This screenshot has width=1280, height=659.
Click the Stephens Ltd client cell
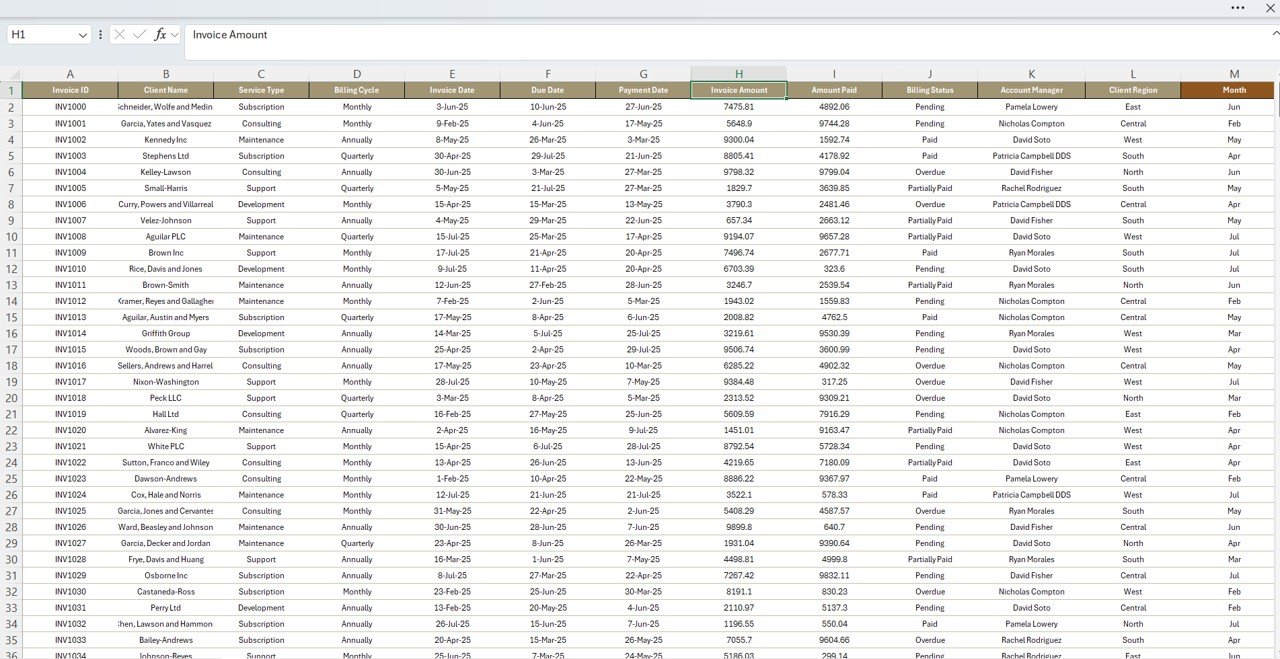tap(166, 156)
